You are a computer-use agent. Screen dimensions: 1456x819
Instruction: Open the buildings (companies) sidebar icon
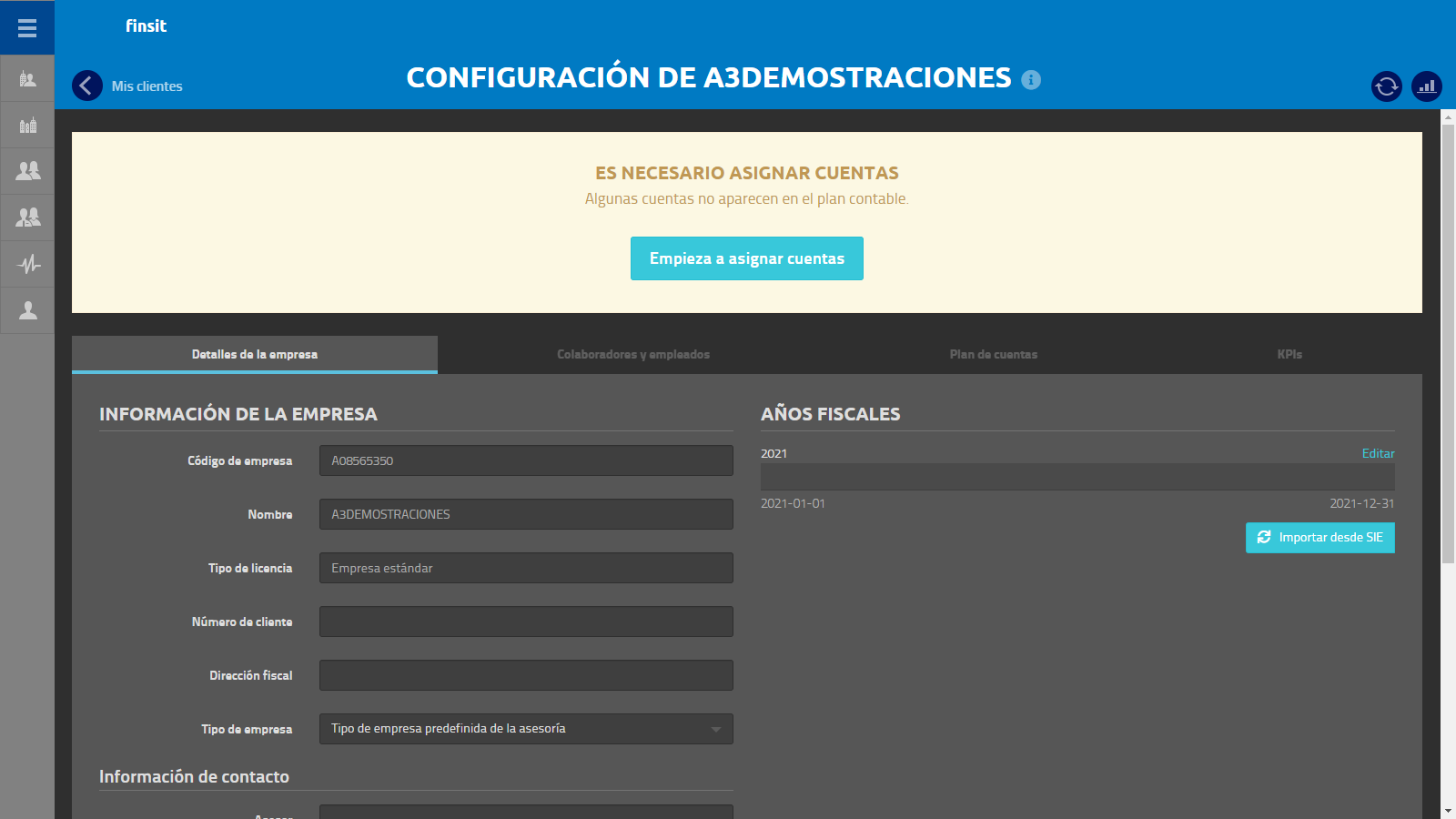(27, 125)
